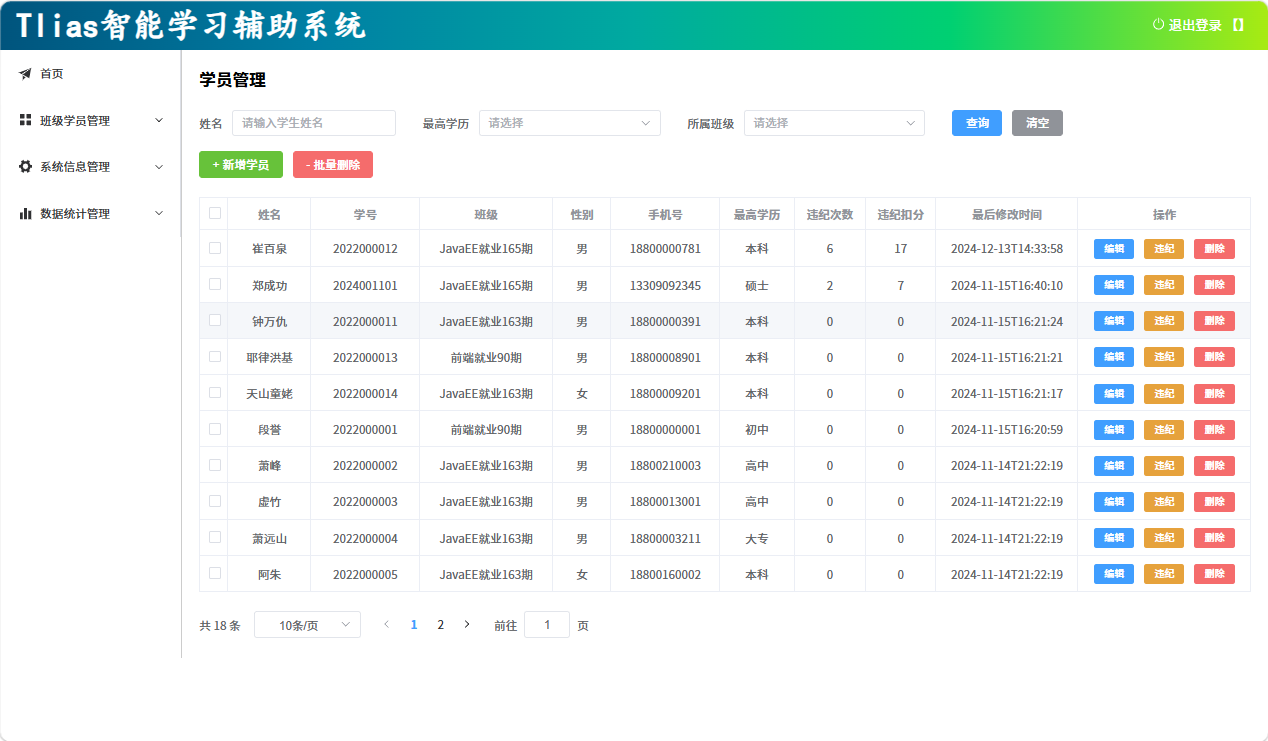This screenshot has height=741, width=1268.
Task: Expand 系统信息管理 menu chevron
Action: click(x=159, y=167)
